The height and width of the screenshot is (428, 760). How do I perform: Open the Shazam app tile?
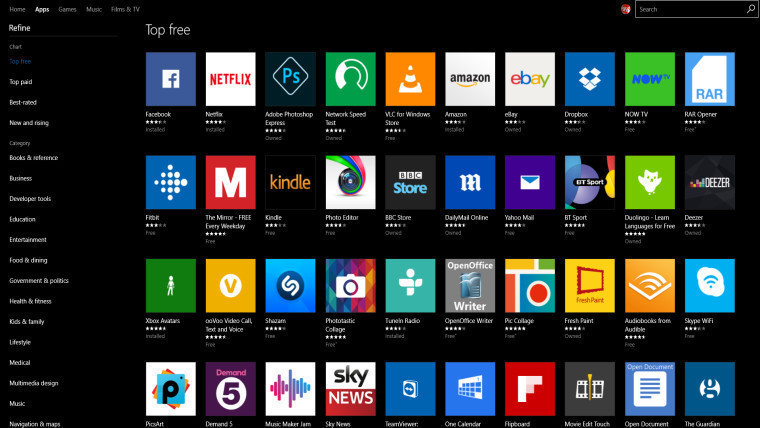click(x=290, y=285)
